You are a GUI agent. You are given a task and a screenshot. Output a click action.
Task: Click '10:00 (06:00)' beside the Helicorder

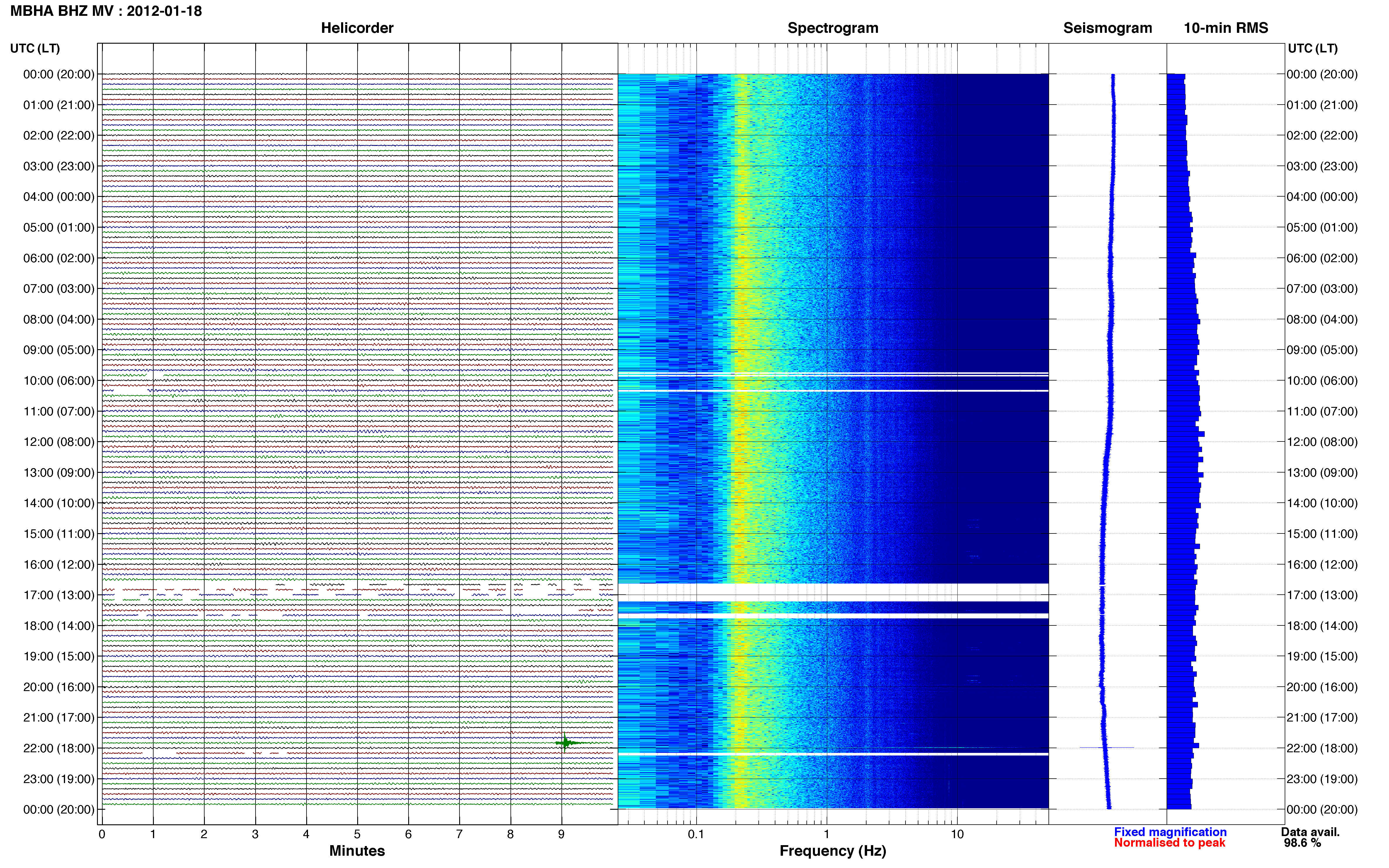click(59, 381)
